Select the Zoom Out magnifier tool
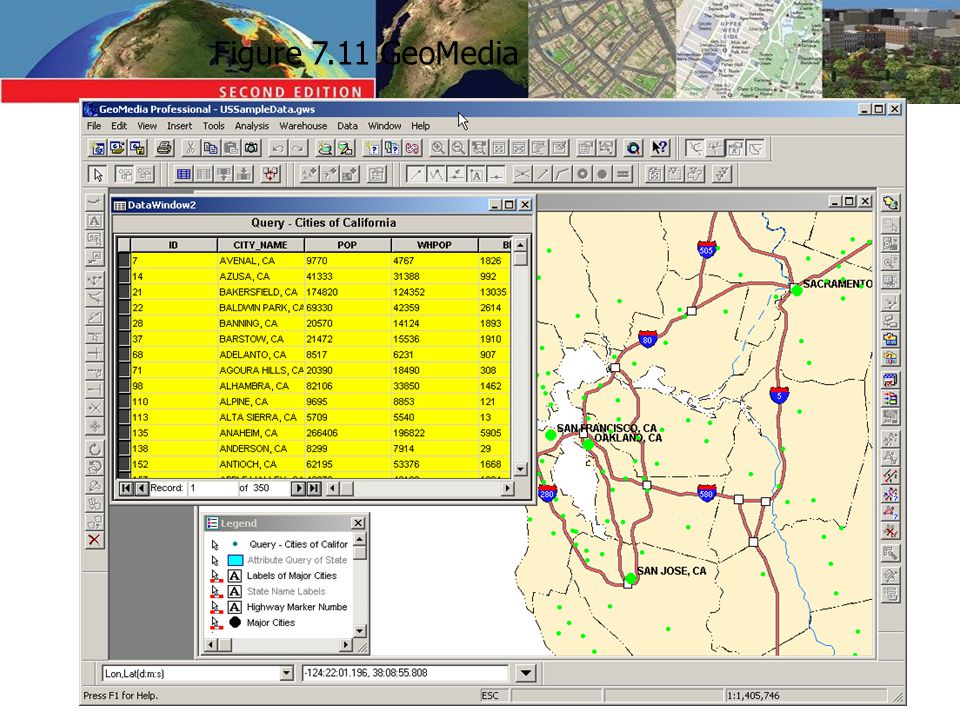 coord(458,148)
